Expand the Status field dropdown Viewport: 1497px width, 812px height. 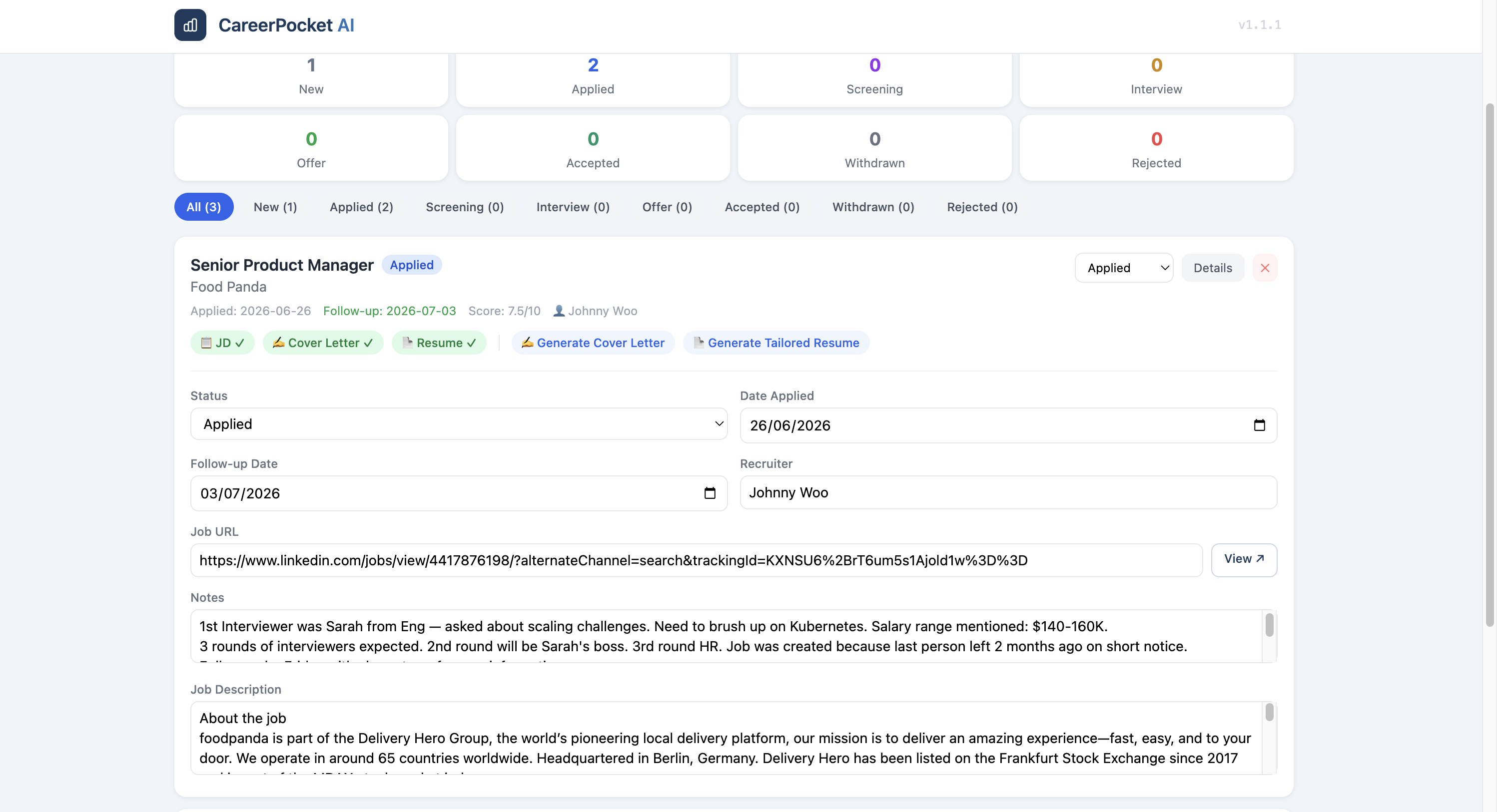459,424
